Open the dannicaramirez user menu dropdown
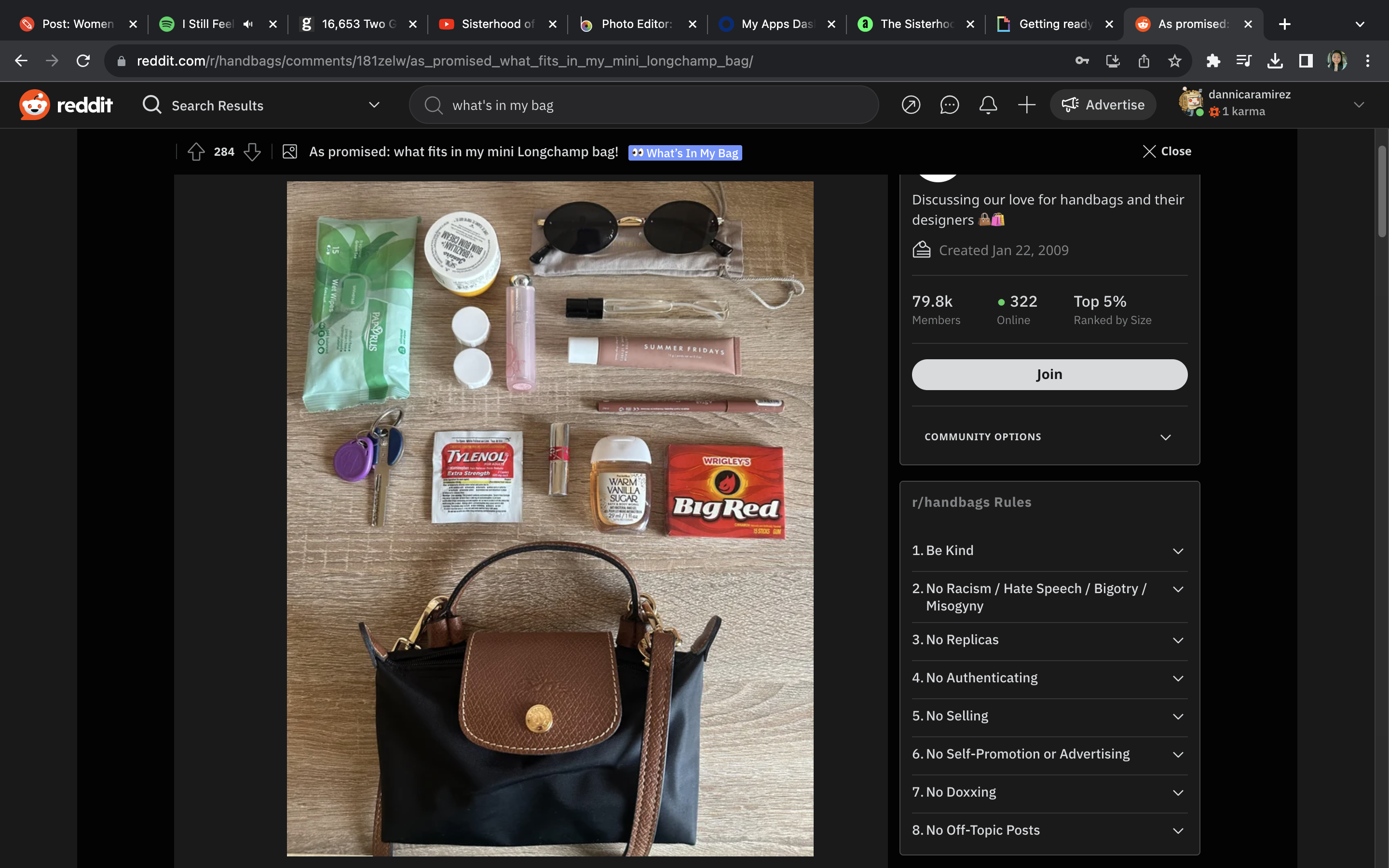The image size is (1389, 868). pyautogui.click(x=1358, y=105)
